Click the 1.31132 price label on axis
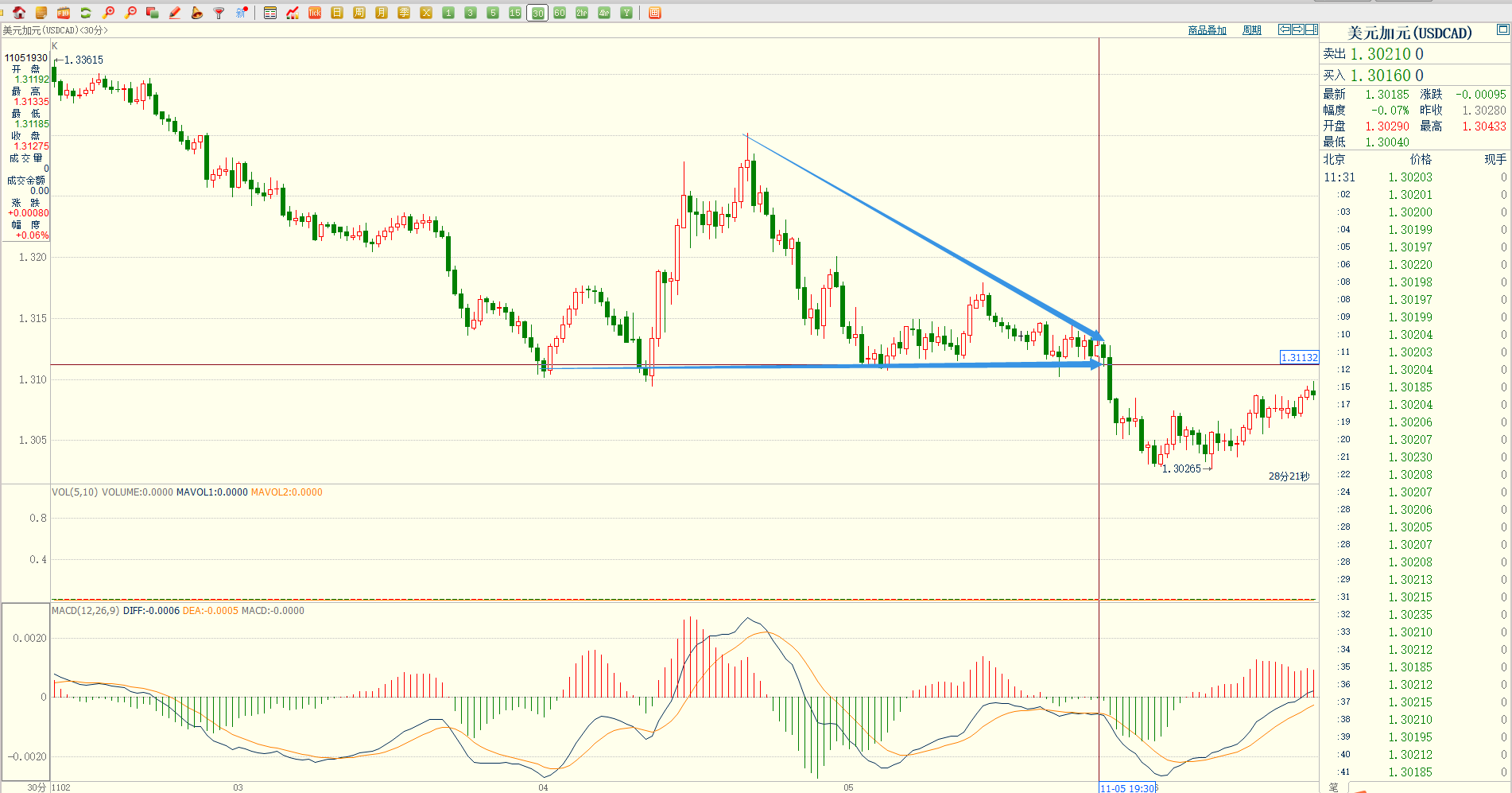This screenshot has height=793, width=1512. (1299, 357)
